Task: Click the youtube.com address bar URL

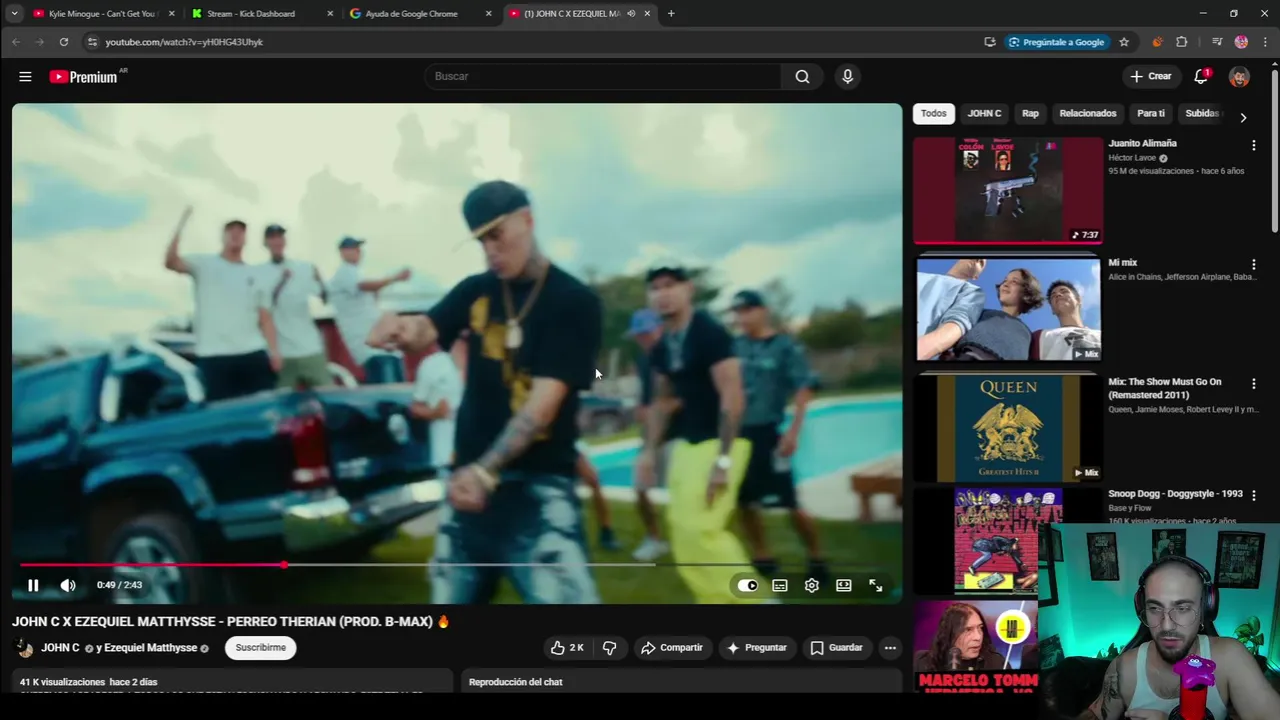Action: tap(184, 42)
